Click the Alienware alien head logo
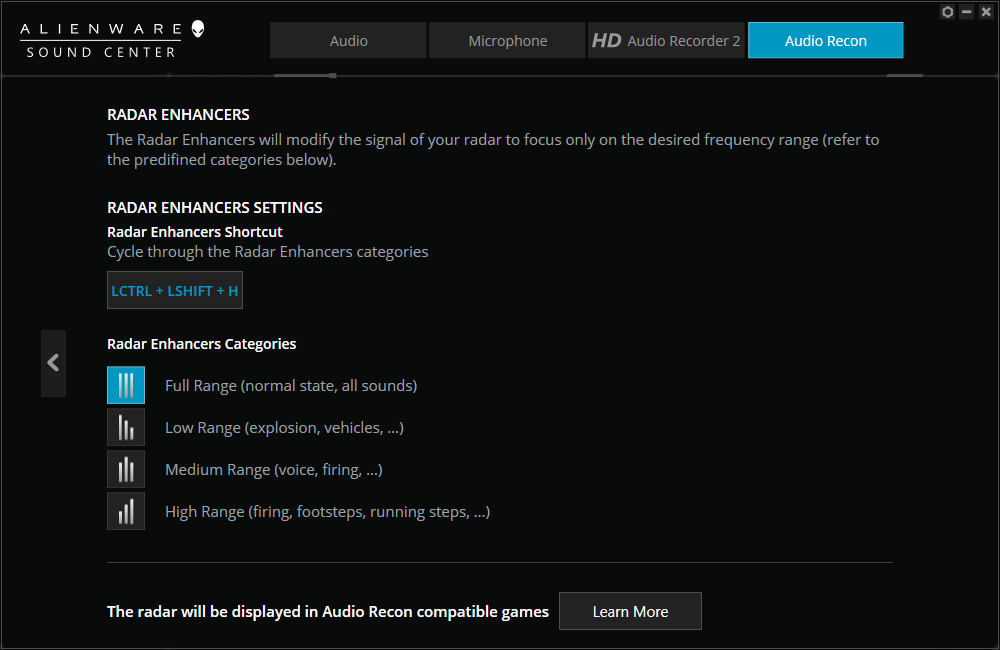The width and height of the screenshot is (1000, 650). (198, 29)
